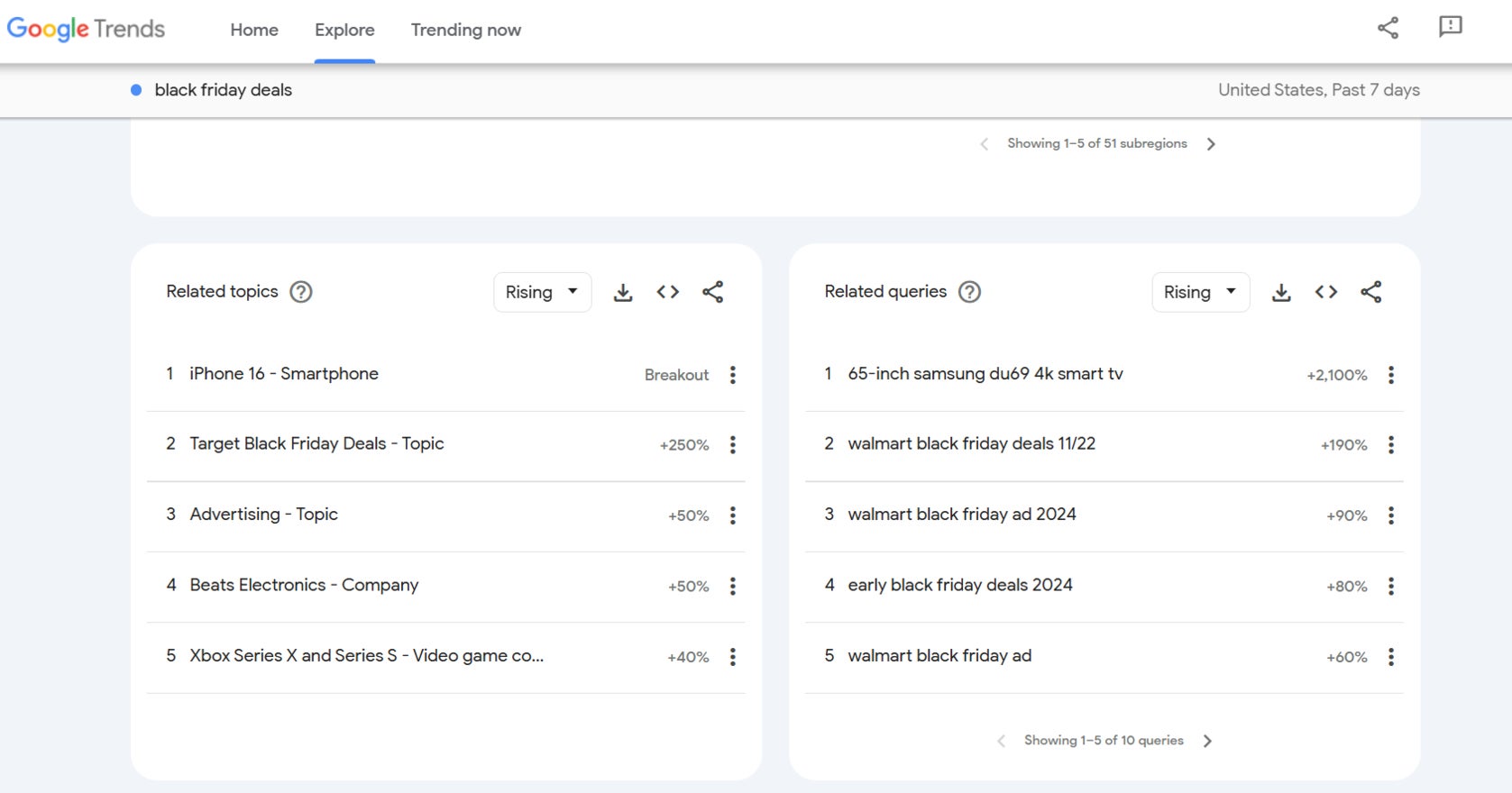Image resolution: width=1512 pixels, height=793 pixels.
Task: Open the send feedback icon
Action: 1450,27
